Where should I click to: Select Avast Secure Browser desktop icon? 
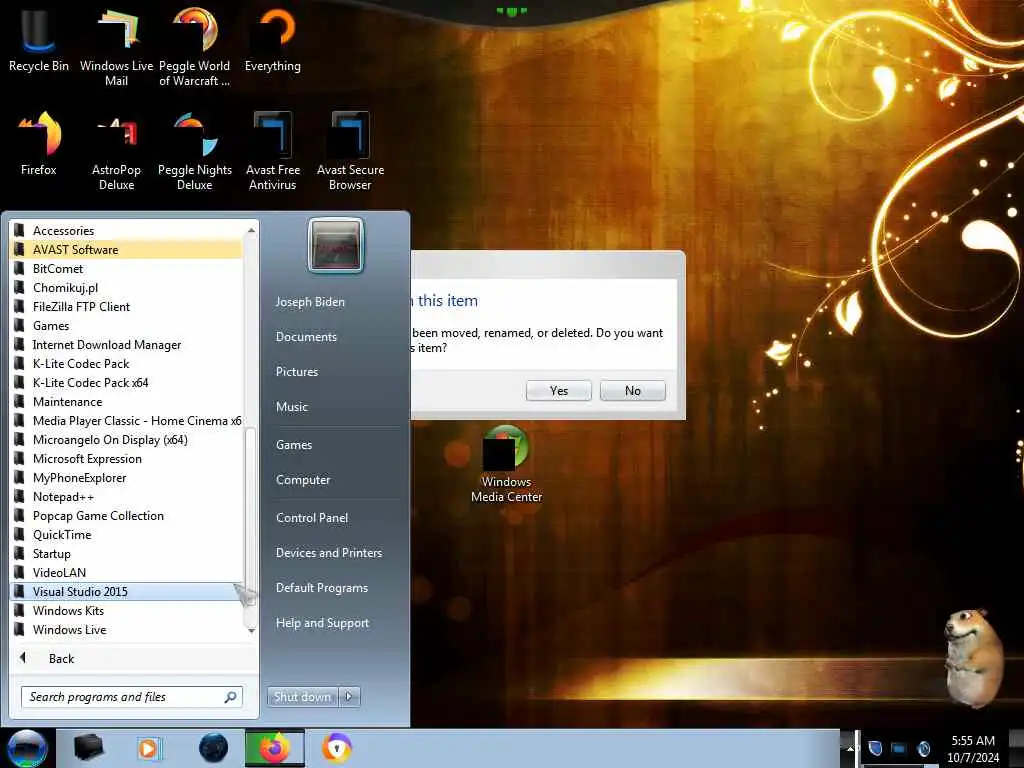coord(351,152)
